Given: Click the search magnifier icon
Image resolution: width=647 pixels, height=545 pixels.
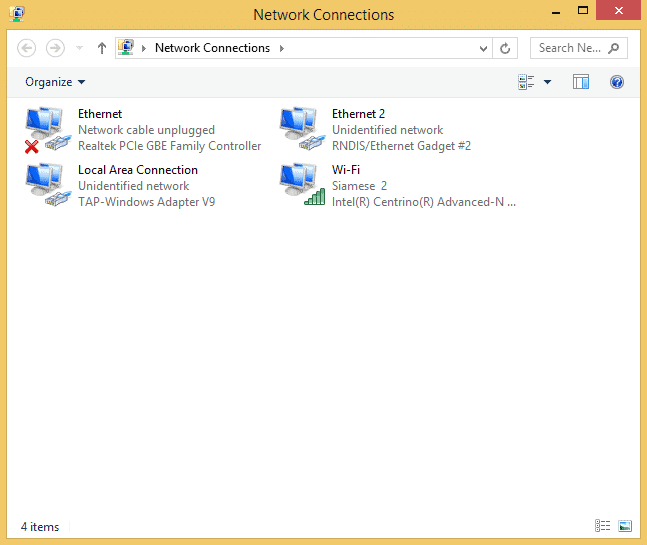Looking at the screenshot, I should click(x=614, y=48).
